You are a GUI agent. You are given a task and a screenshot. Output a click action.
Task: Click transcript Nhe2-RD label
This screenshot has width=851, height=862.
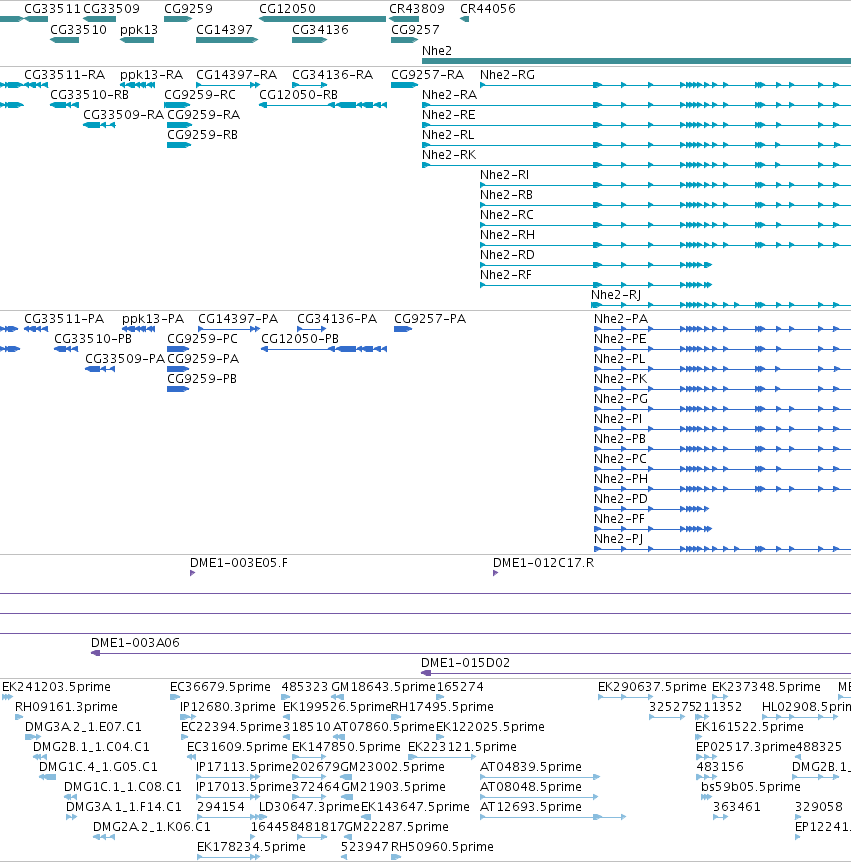click(507, 255)
